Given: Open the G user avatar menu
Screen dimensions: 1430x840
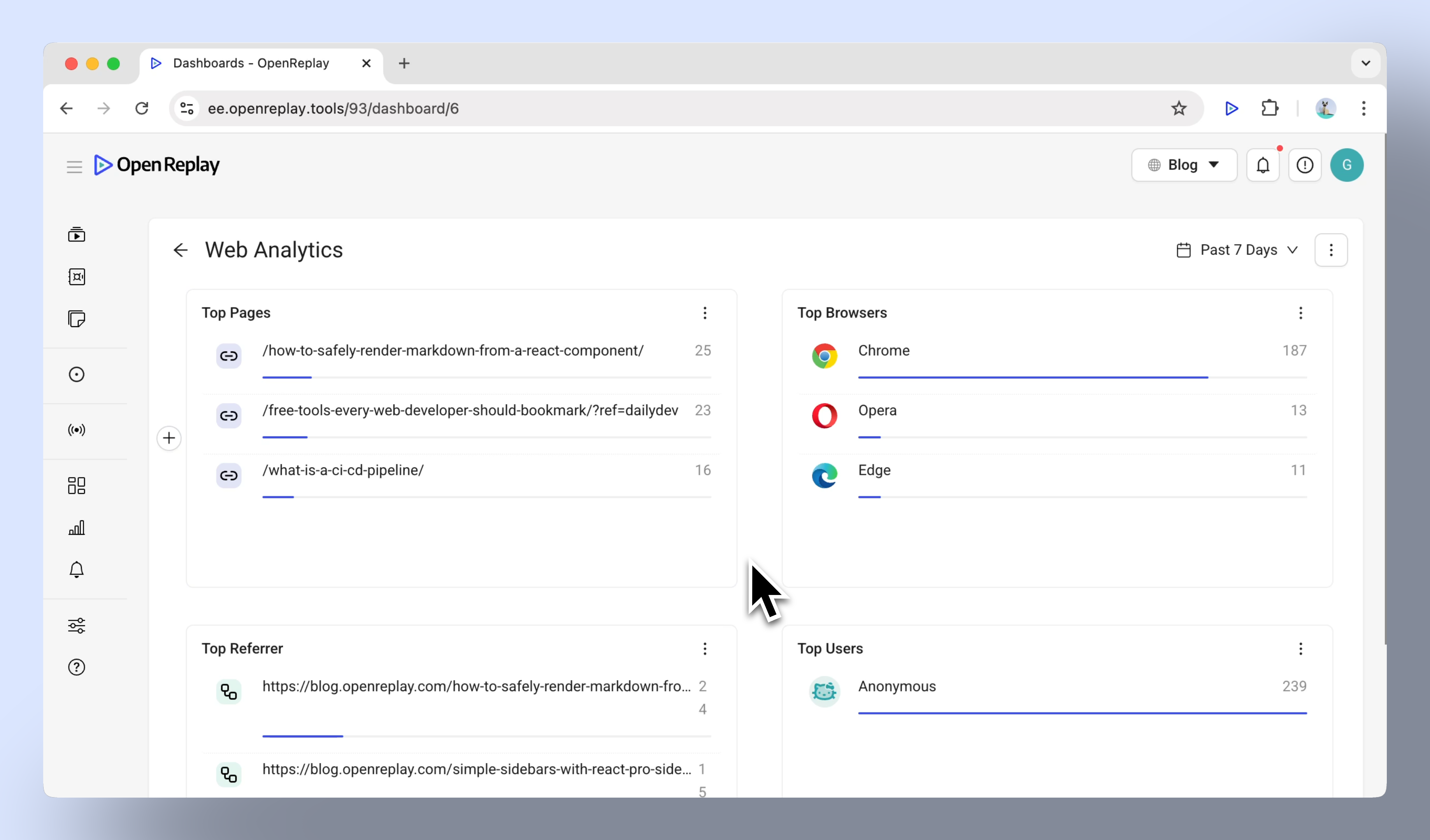Looking at the screenshot, I should pos(1347,165).
